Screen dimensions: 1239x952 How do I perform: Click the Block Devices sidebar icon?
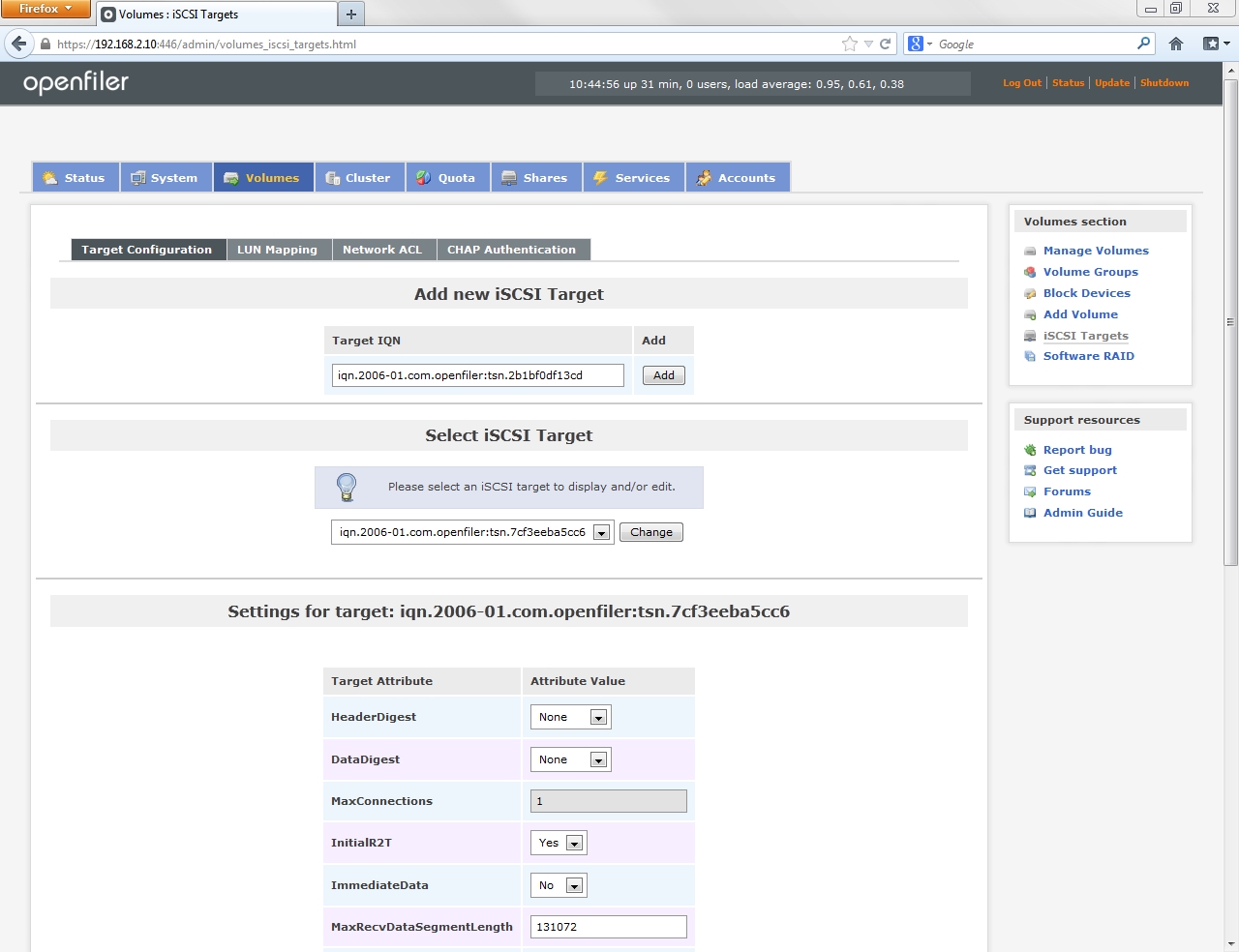tap(1030, 294)
